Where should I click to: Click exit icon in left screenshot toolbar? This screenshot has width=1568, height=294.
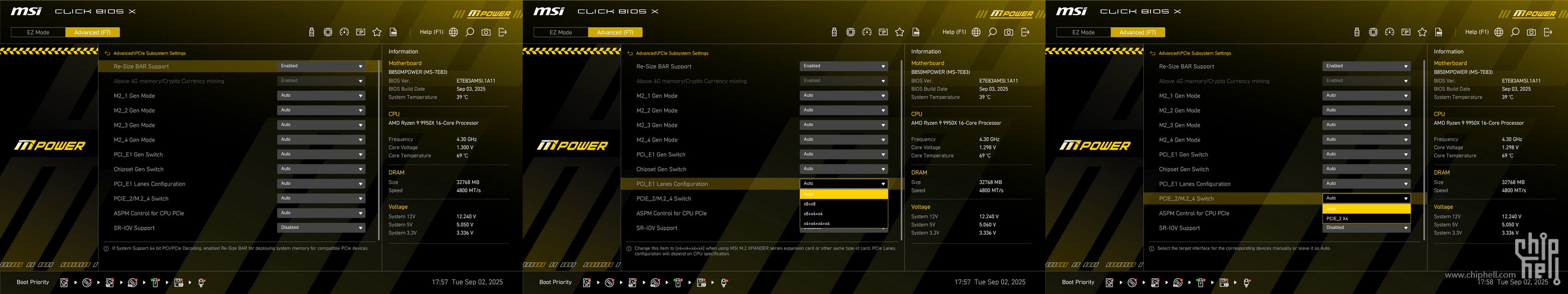[503, 32]
